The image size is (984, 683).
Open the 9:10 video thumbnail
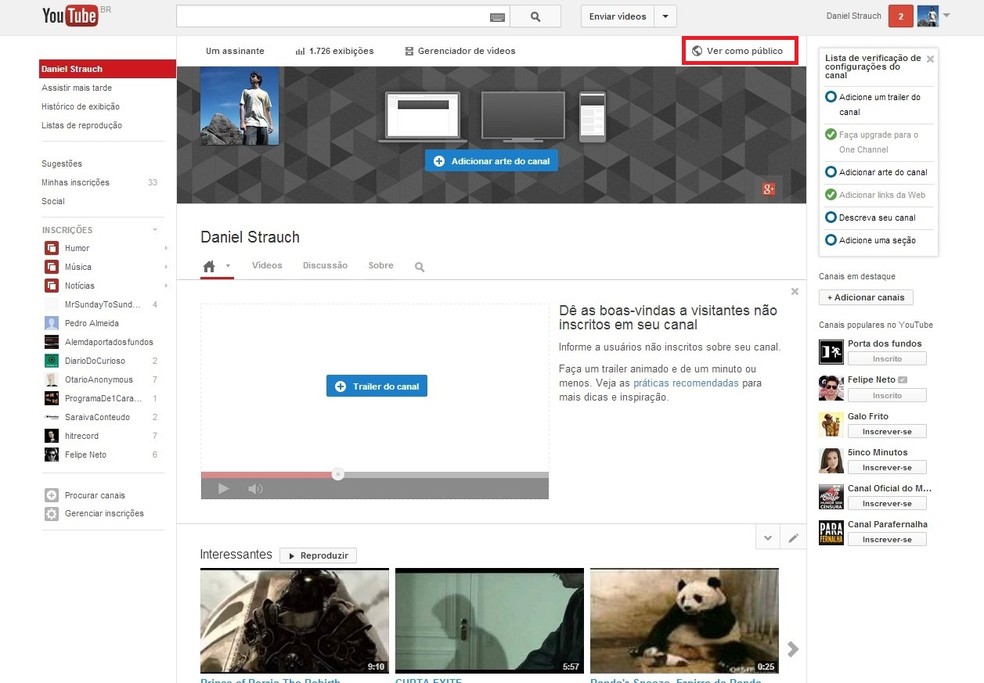[294, 621]
